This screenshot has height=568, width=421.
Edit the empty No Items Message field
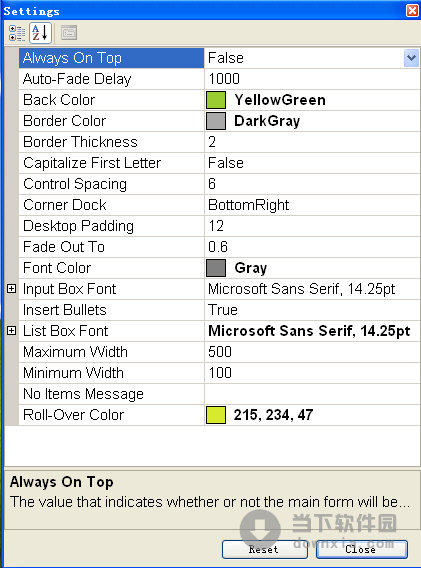pos(312,394)
